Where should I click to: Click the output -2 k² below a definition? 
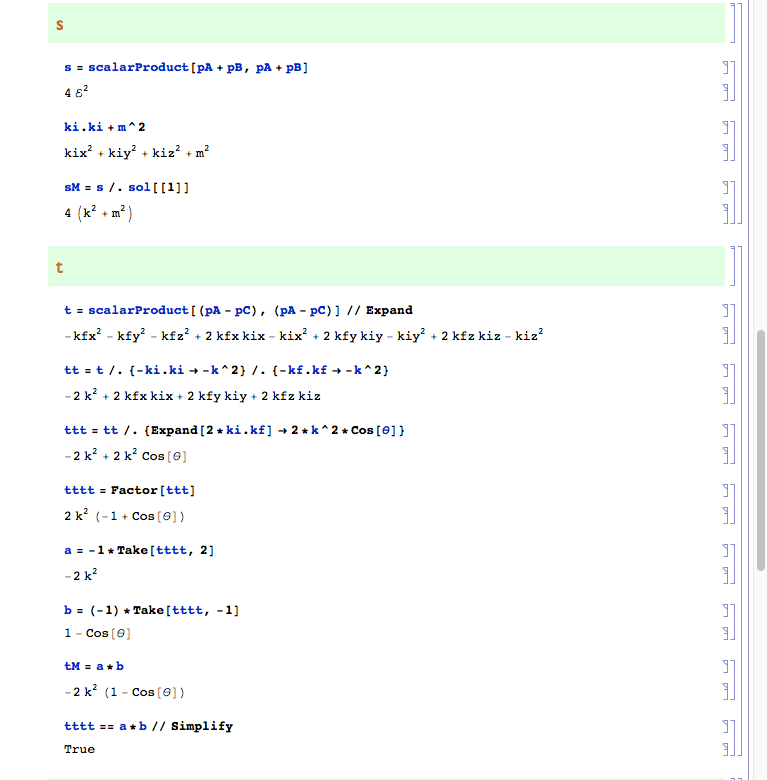coord(81,575)
